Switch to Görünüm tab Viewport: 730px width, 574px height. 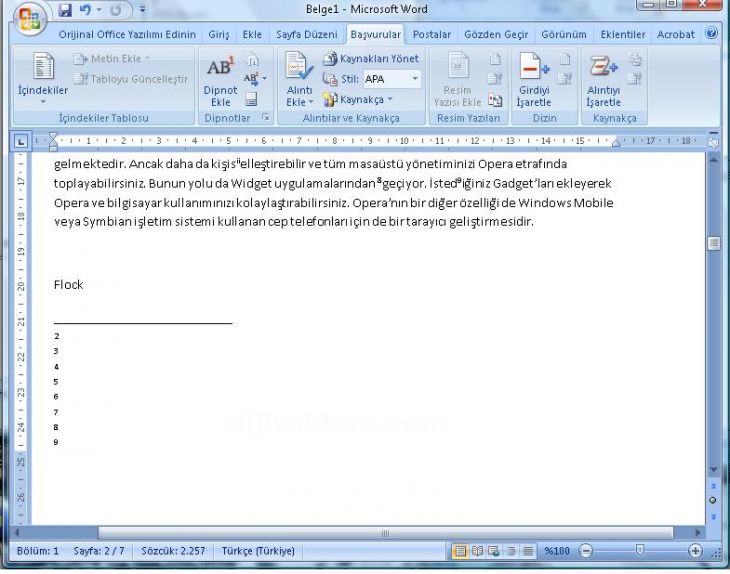pyautogui.click(x=563, y=34)
